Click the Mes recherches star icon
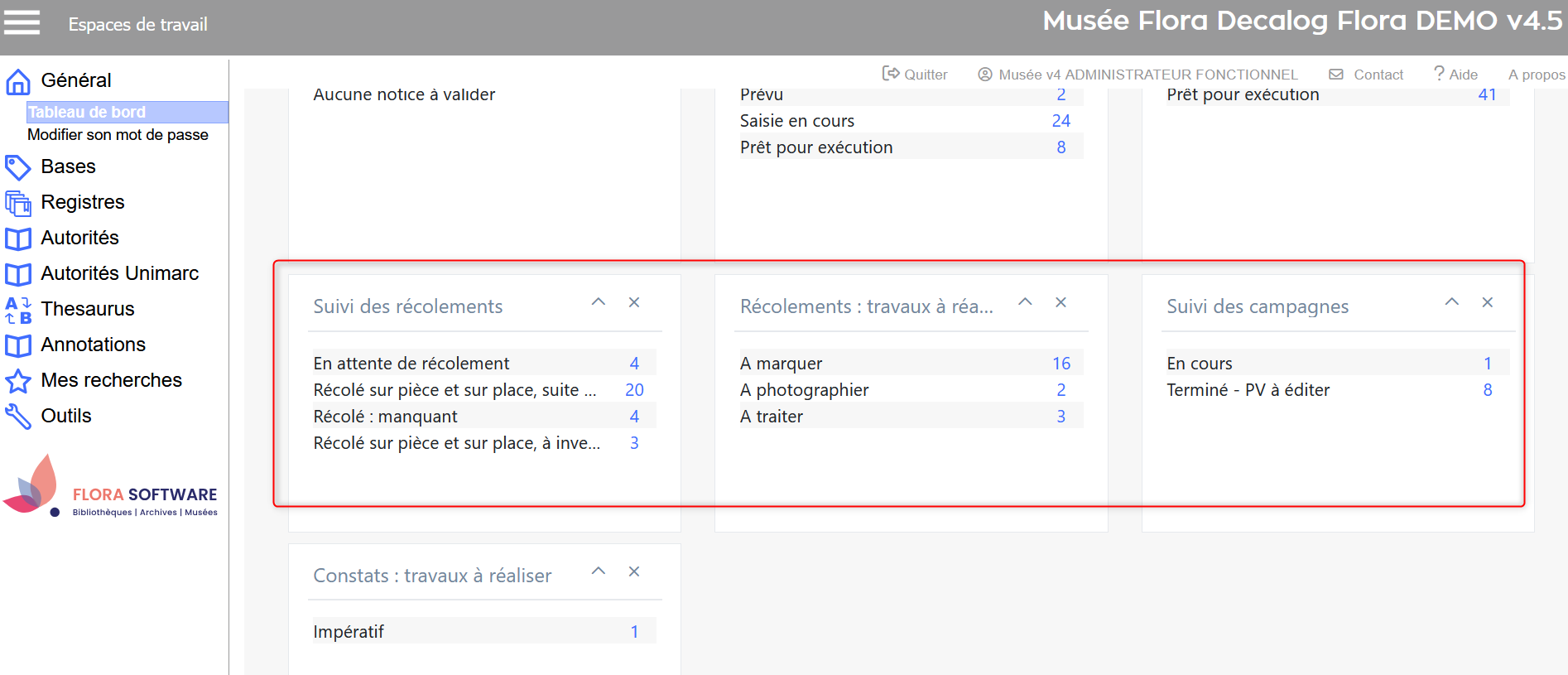This screenshot has width=1568, height=675. [18, 381]
